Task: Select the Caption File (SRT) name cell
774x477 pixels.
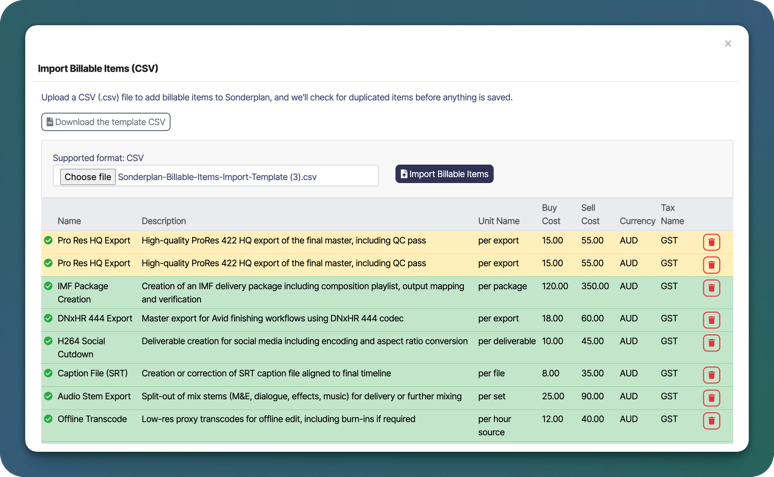Action: [x=92, y=373]
